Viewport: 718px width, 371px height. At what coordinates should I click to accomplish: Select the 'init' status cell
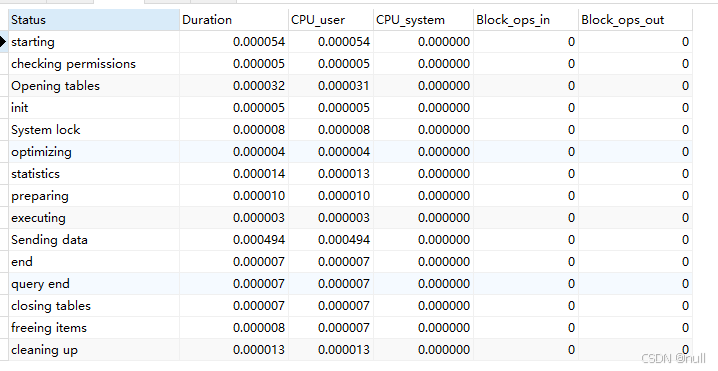(94, 108)
